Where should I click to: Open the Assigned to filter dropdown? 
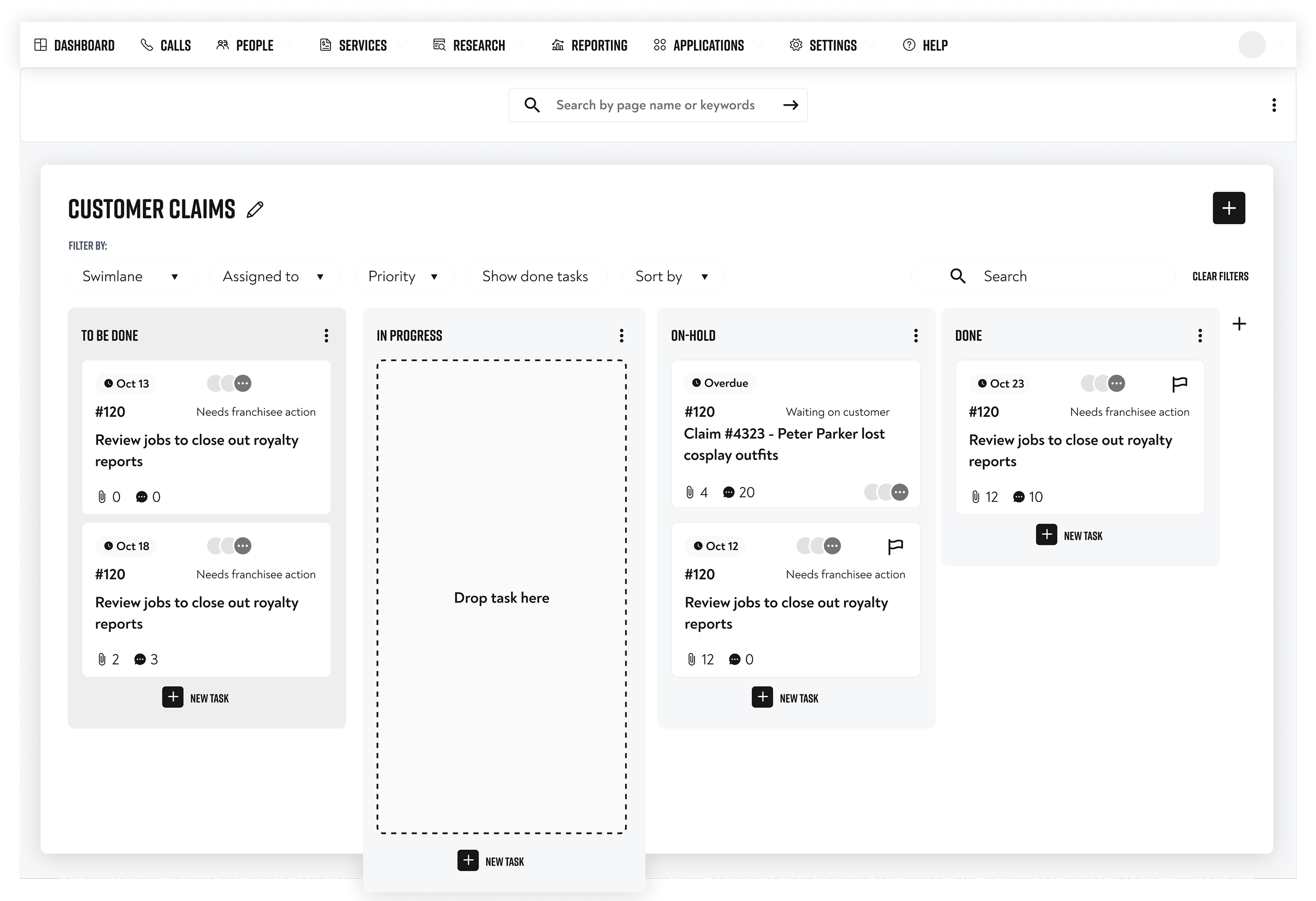(x=274, y=277)
